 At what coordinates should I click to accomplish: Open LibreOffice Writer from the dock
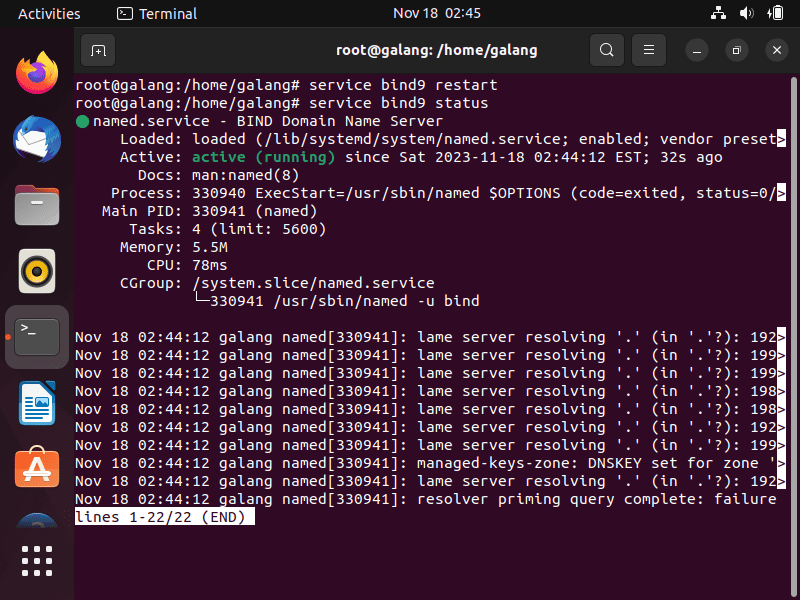tap(37, 403)
